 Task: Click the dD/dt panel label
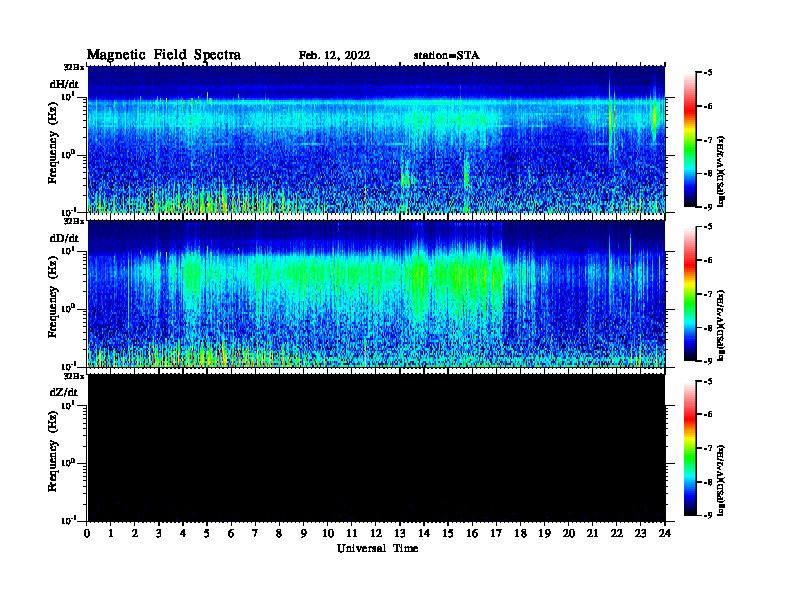coord(64,238)
